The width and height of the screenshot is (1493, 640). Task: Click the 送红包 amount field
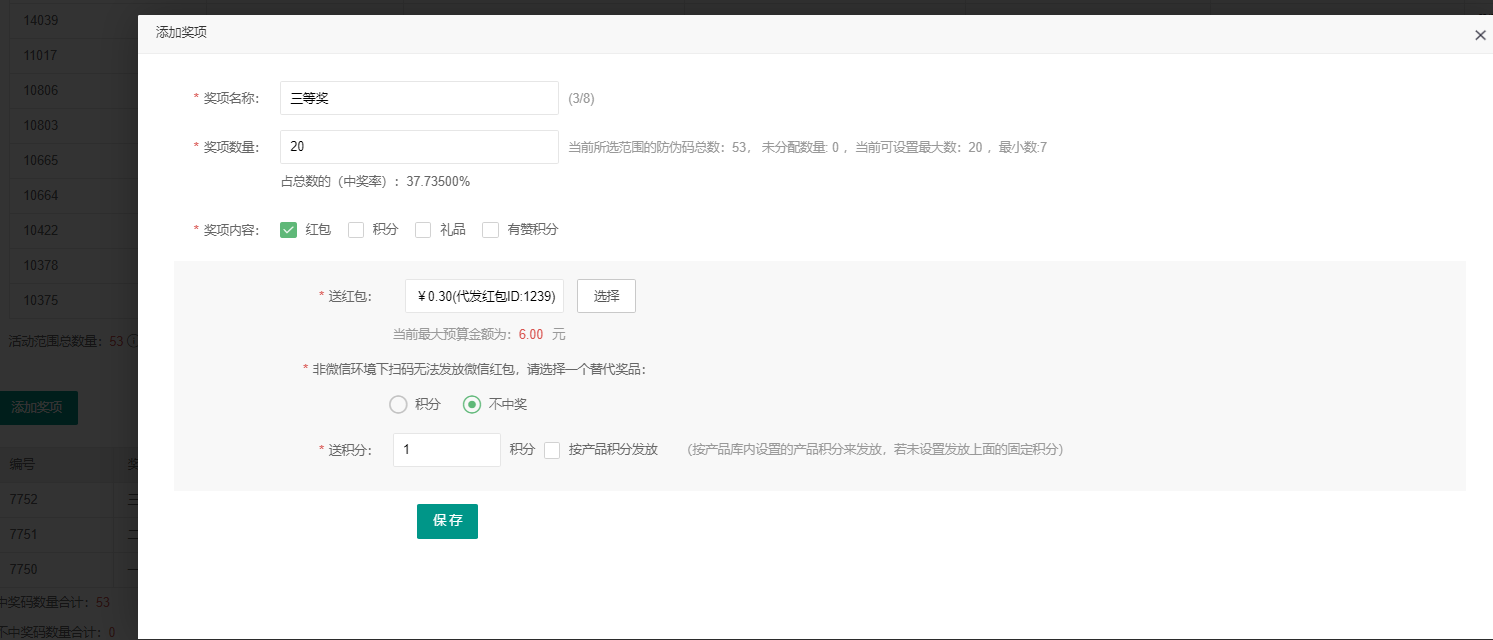pos(484,296)
